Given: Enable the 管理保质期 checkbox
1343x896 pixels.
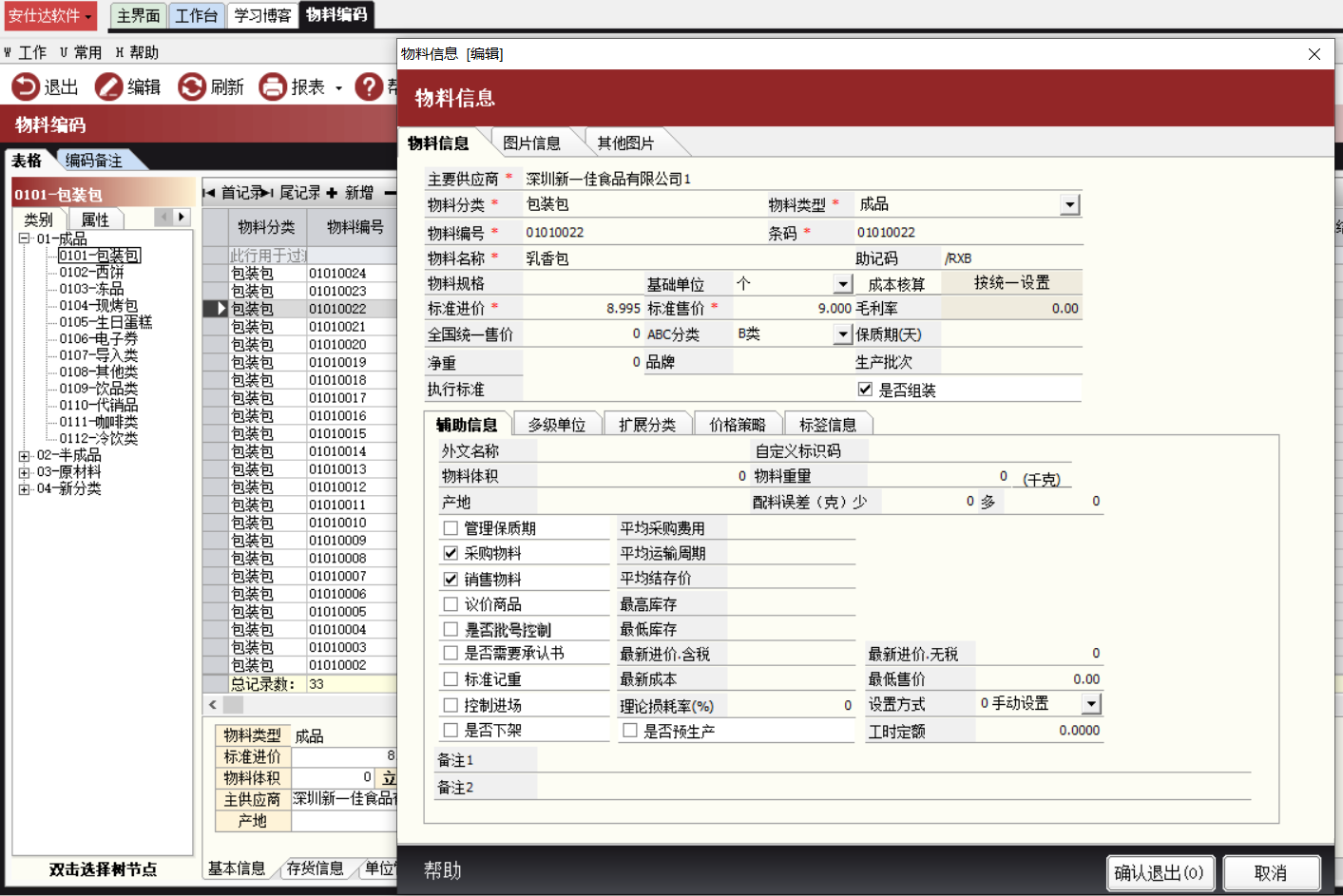Looking at the screenshot, I should [451, 528].
